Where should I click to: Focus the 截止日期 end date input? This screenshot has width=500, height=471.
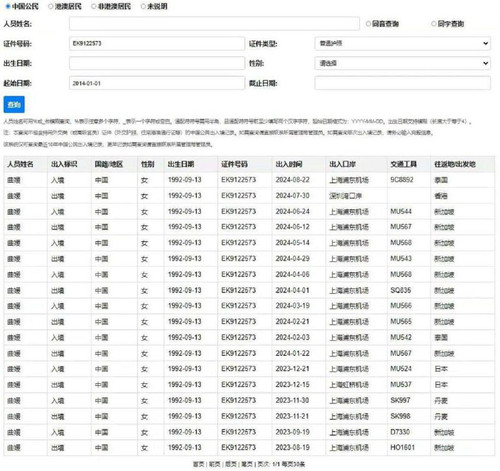point(402,83)
